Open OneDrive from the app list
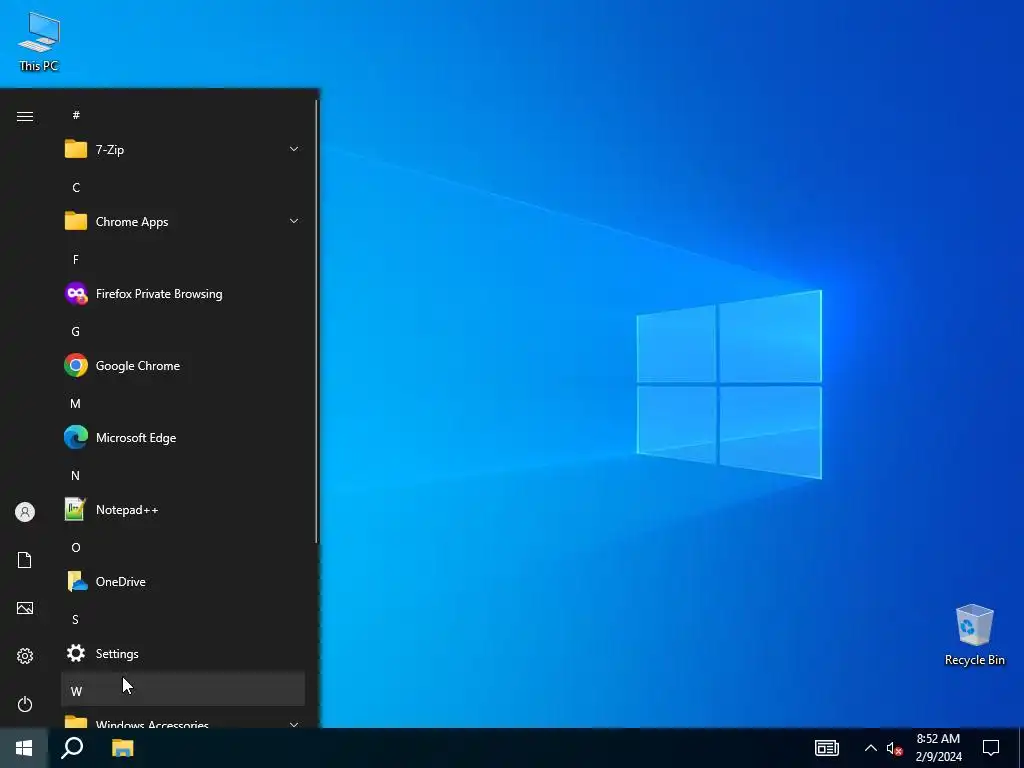The image size is (1024, 768). (x=183, y=581)
